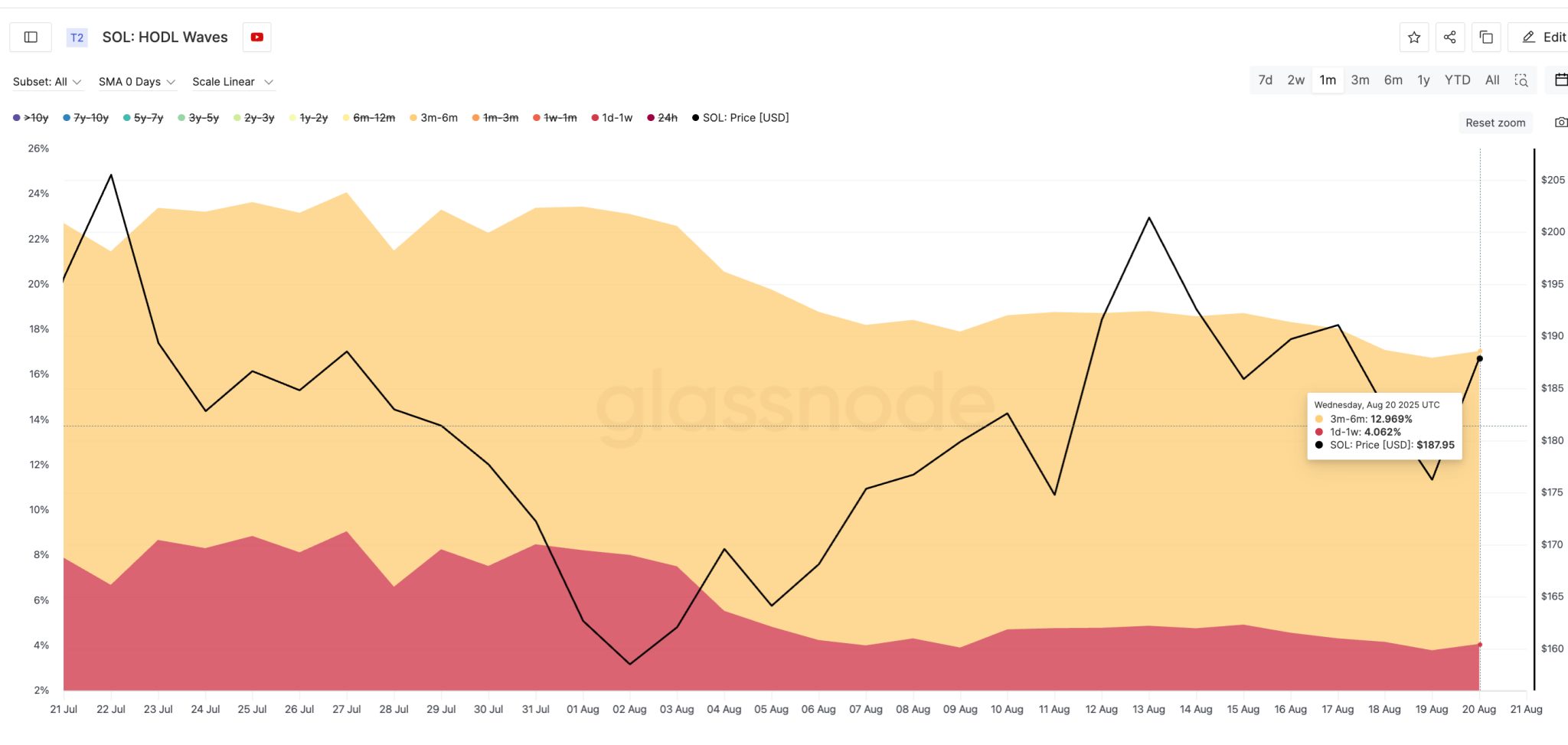
Task: Switch to the 7d time range
Action: click(x=1266, y=80)
